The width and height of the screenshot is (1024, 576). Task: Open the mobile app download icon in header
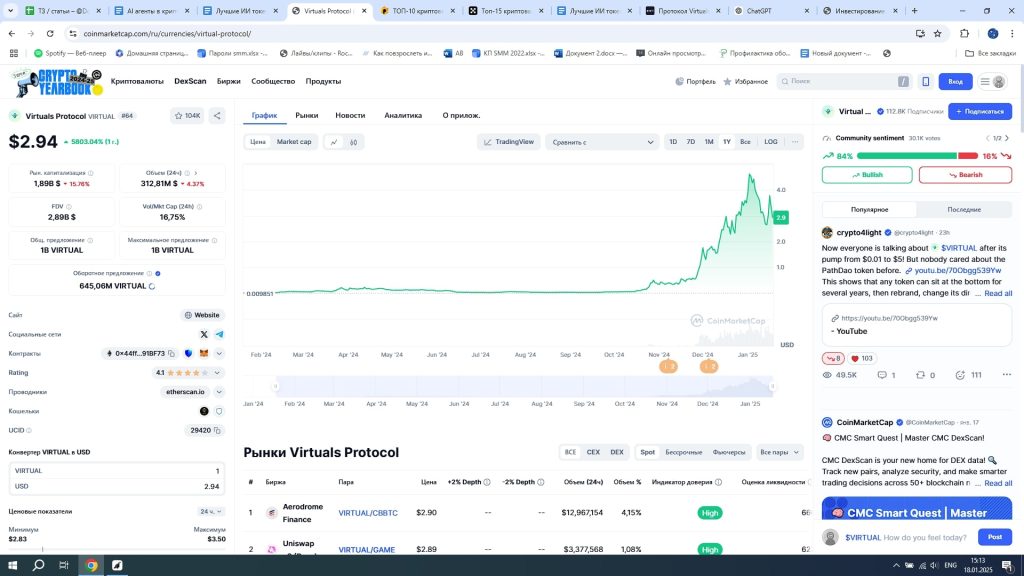(x=925, y=82)
